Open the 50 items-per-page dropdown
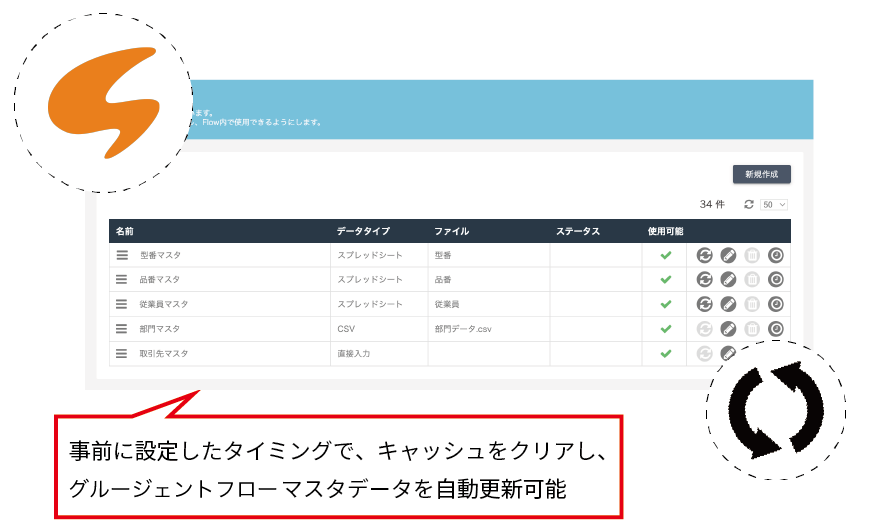Viewport: 880px width, 528px height. click(x=774, y=204)
